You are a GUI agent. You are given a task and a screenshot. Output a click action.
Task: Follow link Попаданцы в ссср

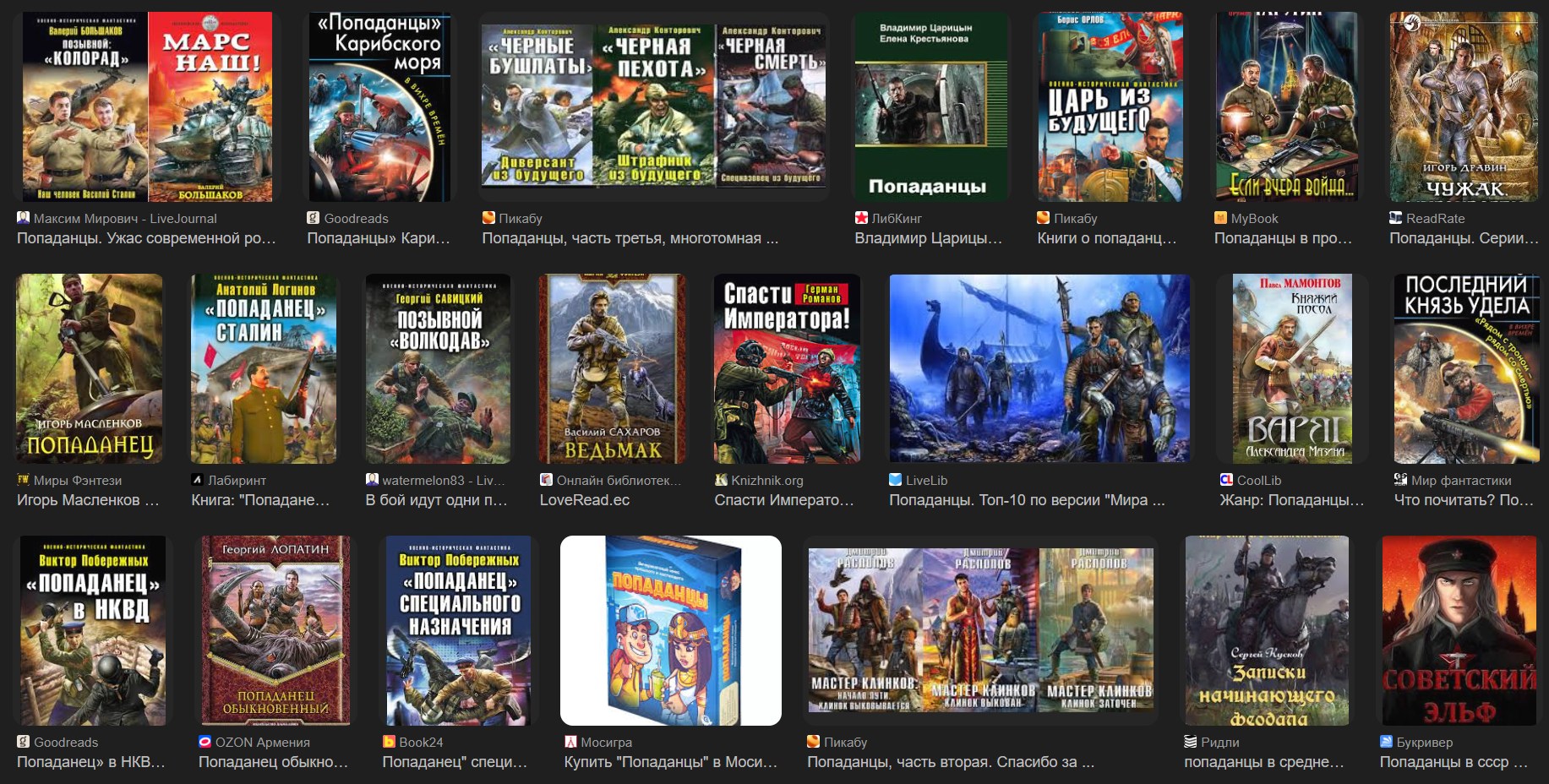pyautogui.click(x=1454, y=762)
